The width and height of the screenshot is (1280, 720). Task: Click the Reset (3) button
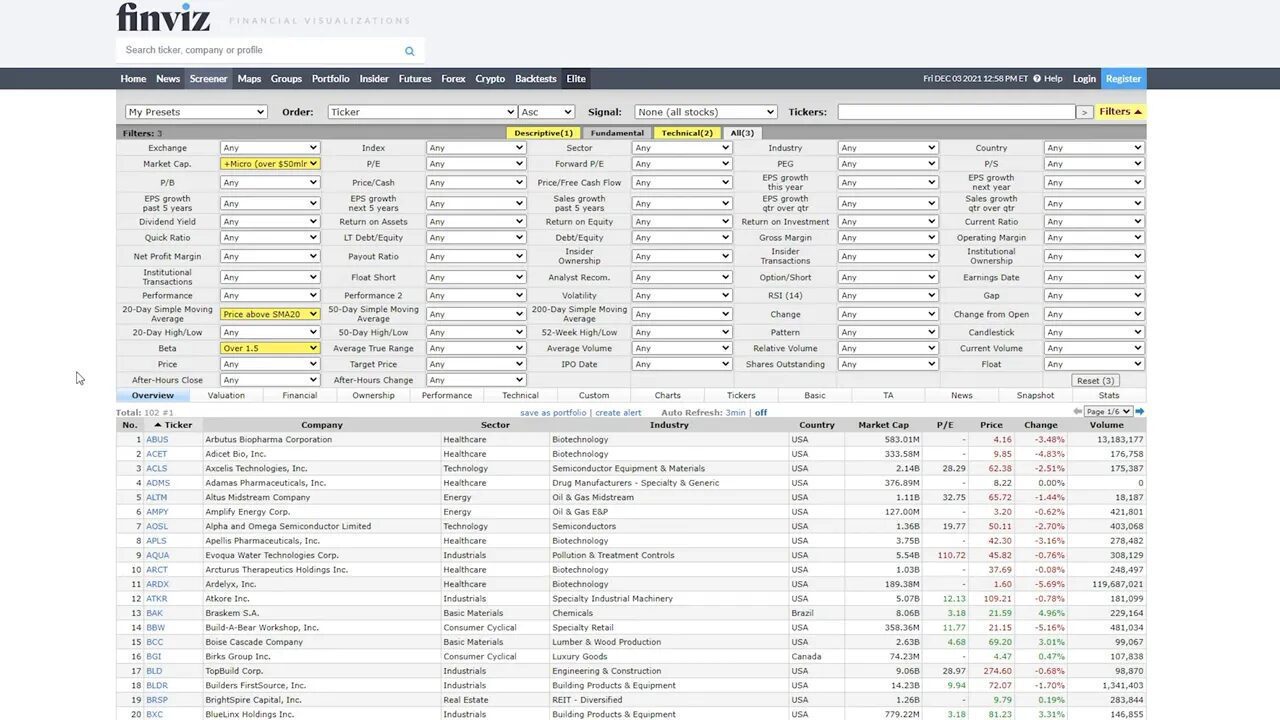pos(1096,380)
